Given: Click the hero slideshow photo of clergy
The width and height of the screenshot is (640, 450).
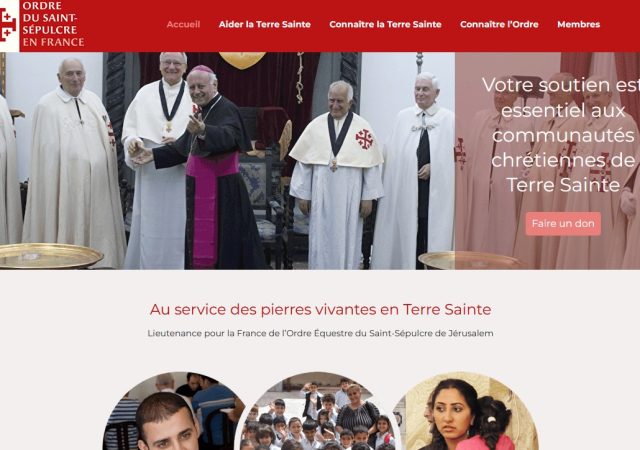Looking at the screenshot, I should pyautogui.click(x=227, y=160).
